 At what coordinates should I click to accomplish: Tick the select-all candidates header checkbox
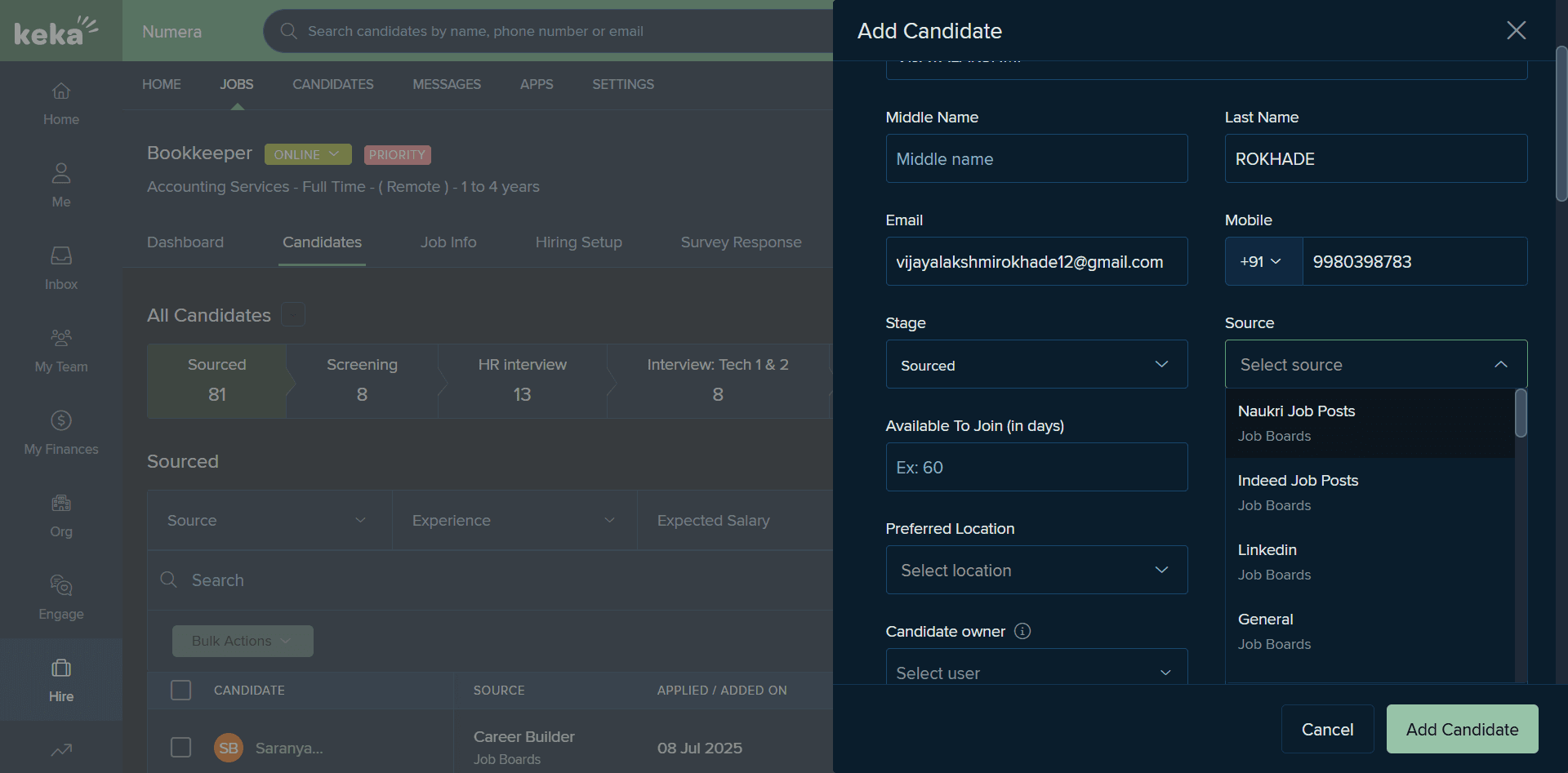click(180, 690)
